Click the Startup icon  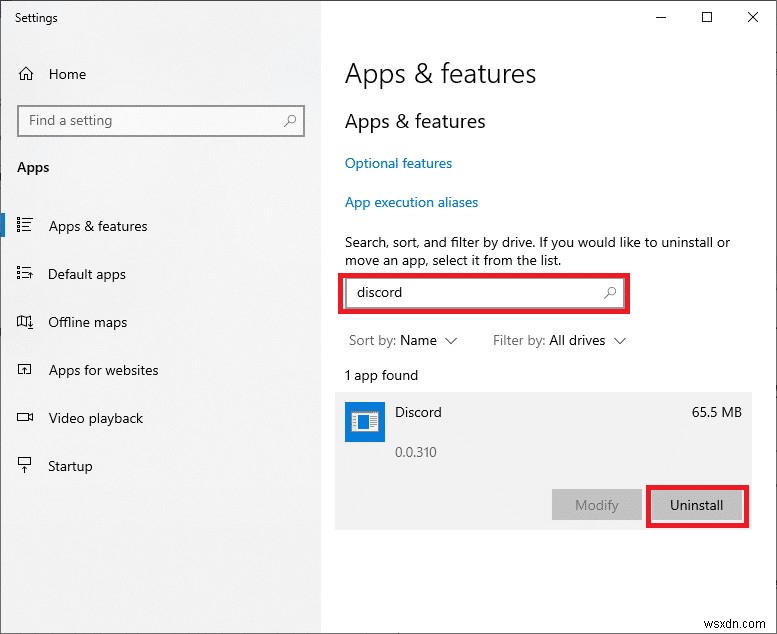pos(26,466)
